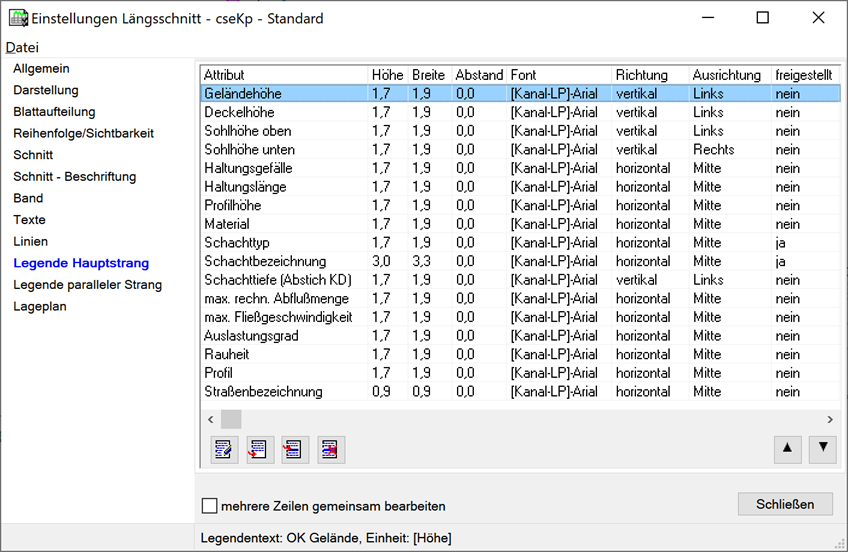Click the third icon in the bottom toolbar

pos(295,449)
